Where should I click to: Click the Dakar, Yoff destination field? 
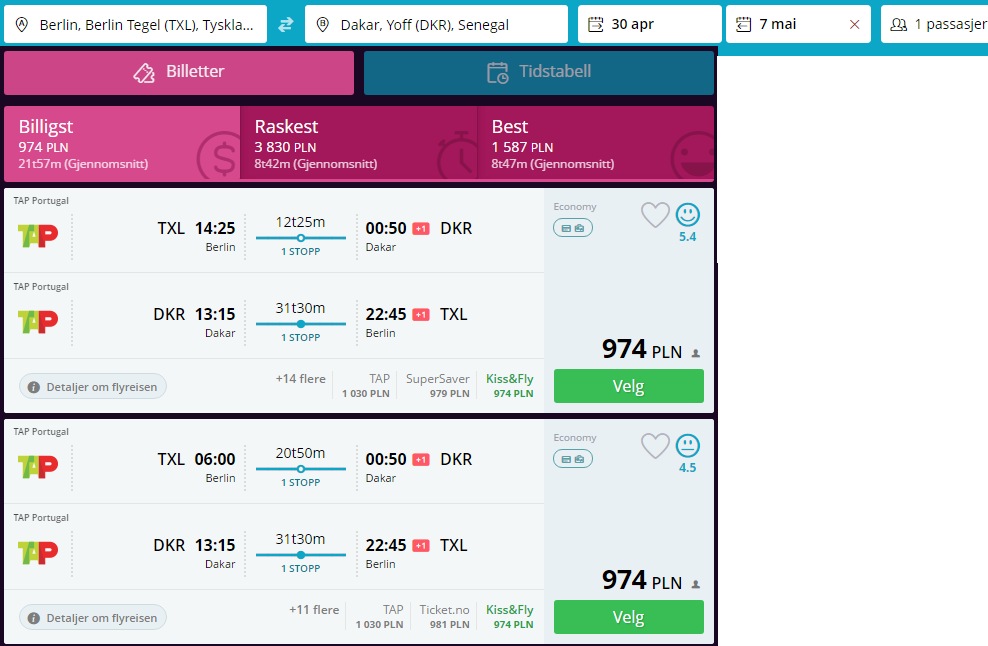436,24
